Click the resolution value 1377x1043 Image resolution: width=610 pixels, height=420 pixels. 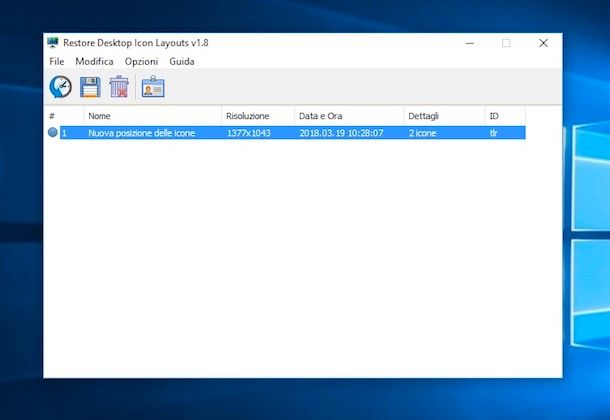coord(249,133)
